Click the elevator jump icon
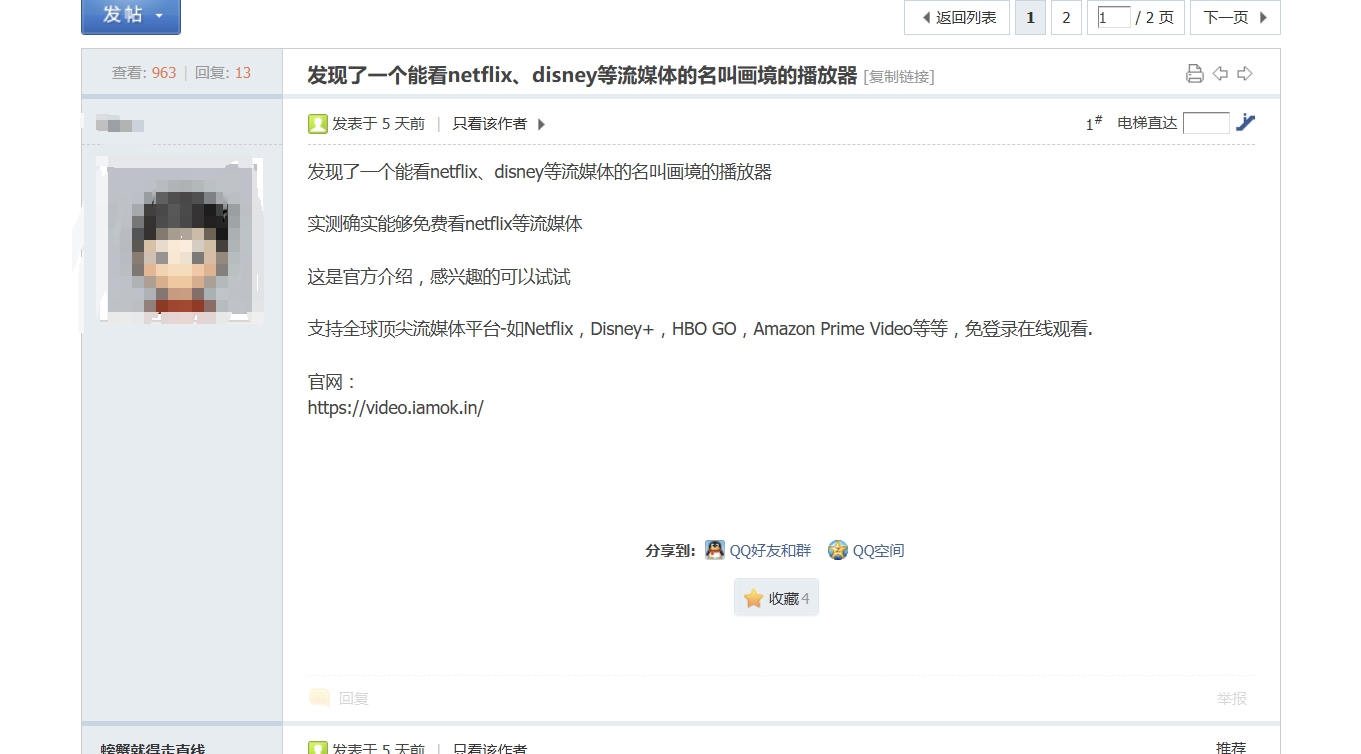 point(1245,122)
